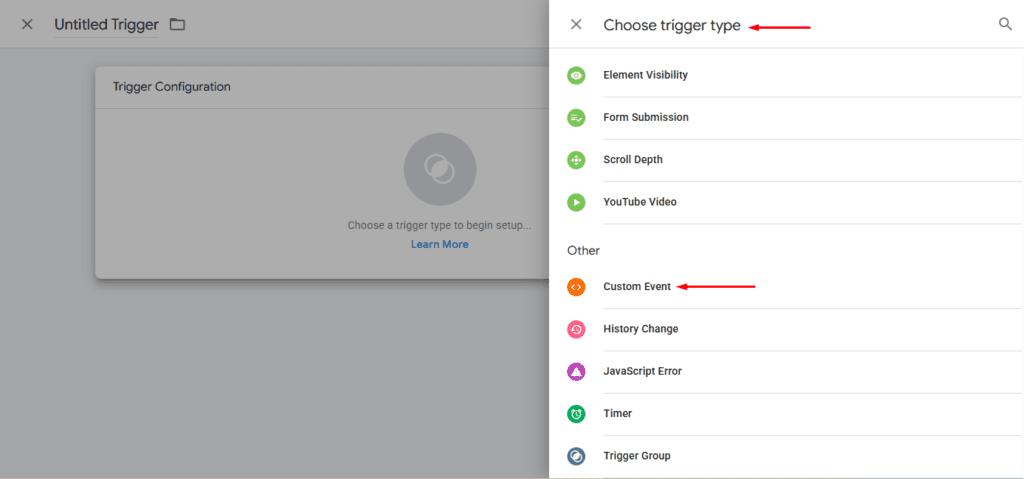Screen dimensions: 1024x479
Task: Click the pink History Change icon
Action: (x=576, y=329)
